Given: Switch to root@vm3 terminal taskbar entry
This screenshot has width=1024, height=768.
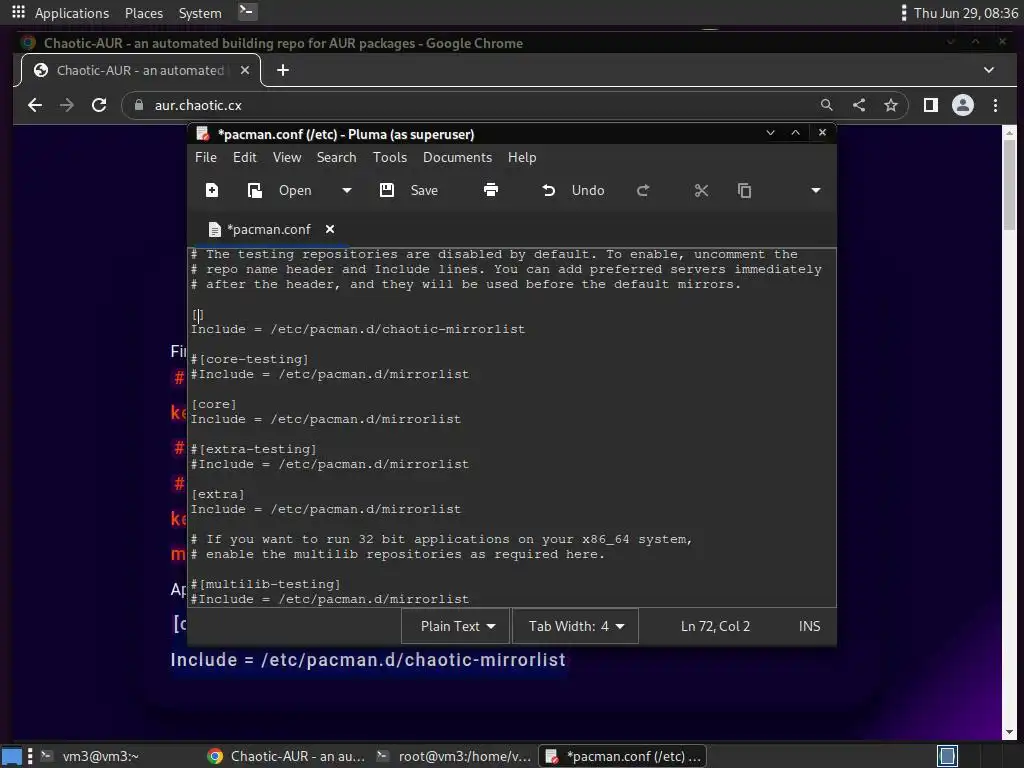Looking at the screenshot, I should click(x=455, y=756).
